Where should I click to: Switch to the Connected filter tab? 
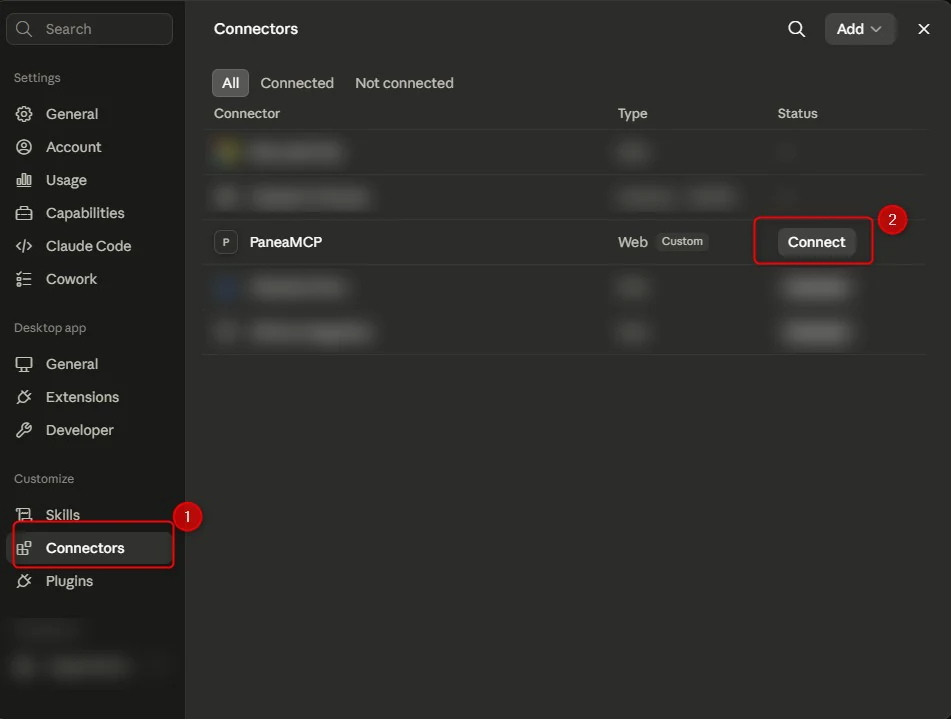[297, 83]
